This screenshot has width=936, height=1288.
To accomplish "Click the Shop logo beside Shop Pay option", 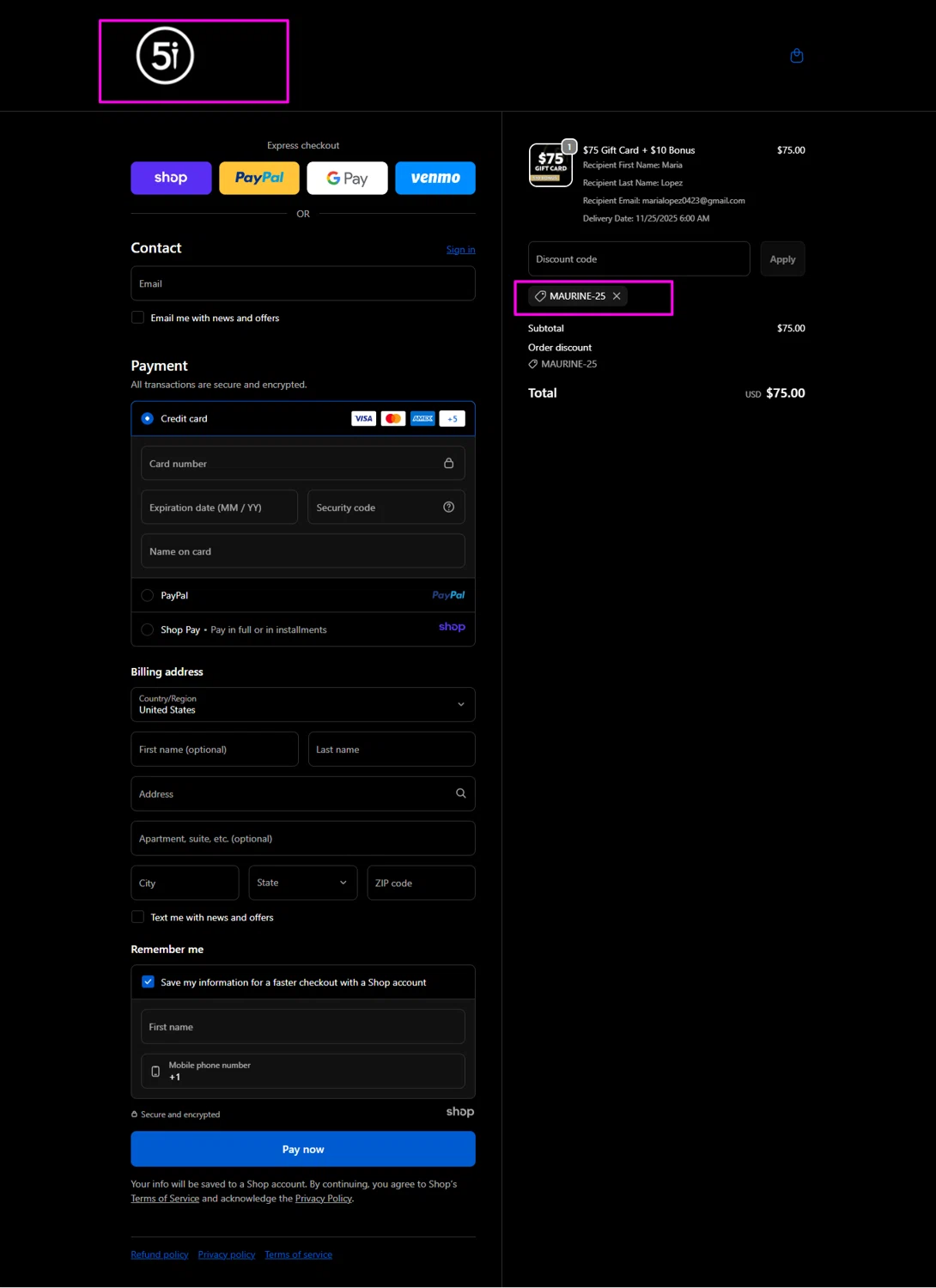I will (452, 627).
